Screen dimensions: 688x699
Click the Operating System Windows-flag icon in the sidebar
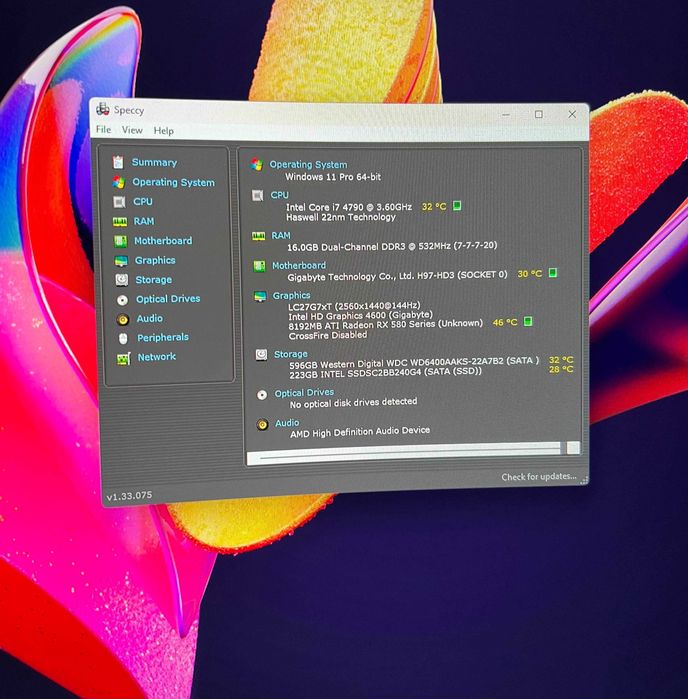pos(119,182)
